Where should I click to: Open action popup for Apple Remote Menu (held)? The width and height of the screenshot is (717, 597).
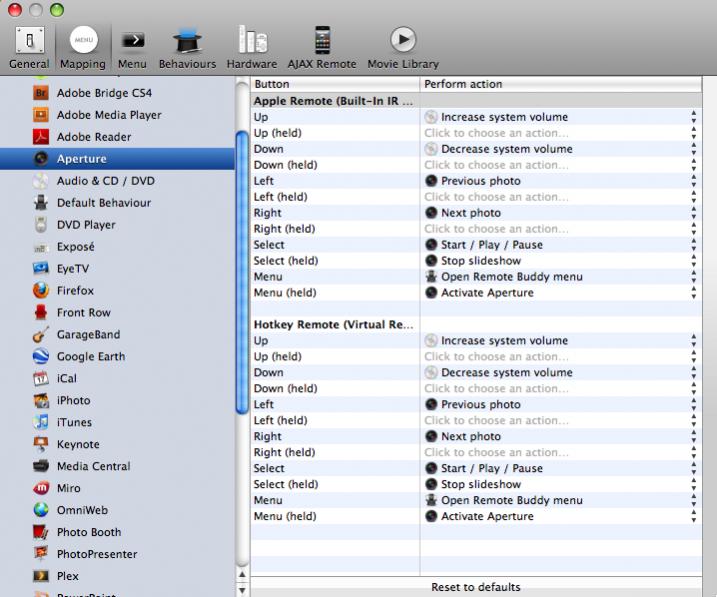point(694,293)
